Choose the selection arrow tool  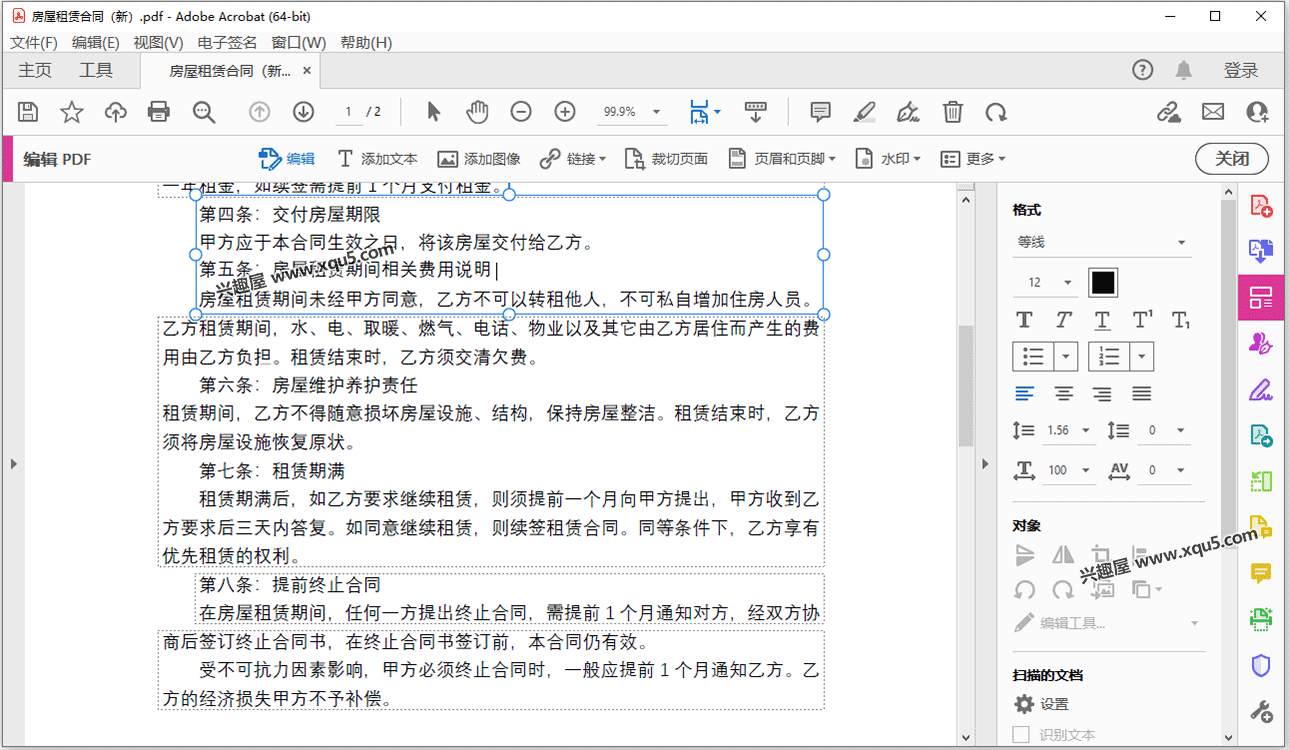[433, 112]
